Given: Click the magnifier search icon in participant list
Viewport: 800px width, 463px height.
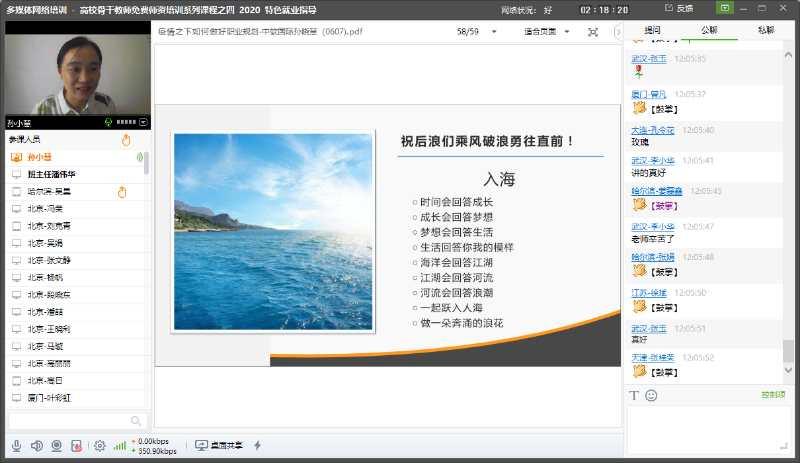Looking at the screenshot, I should click(x=136, y=421).
